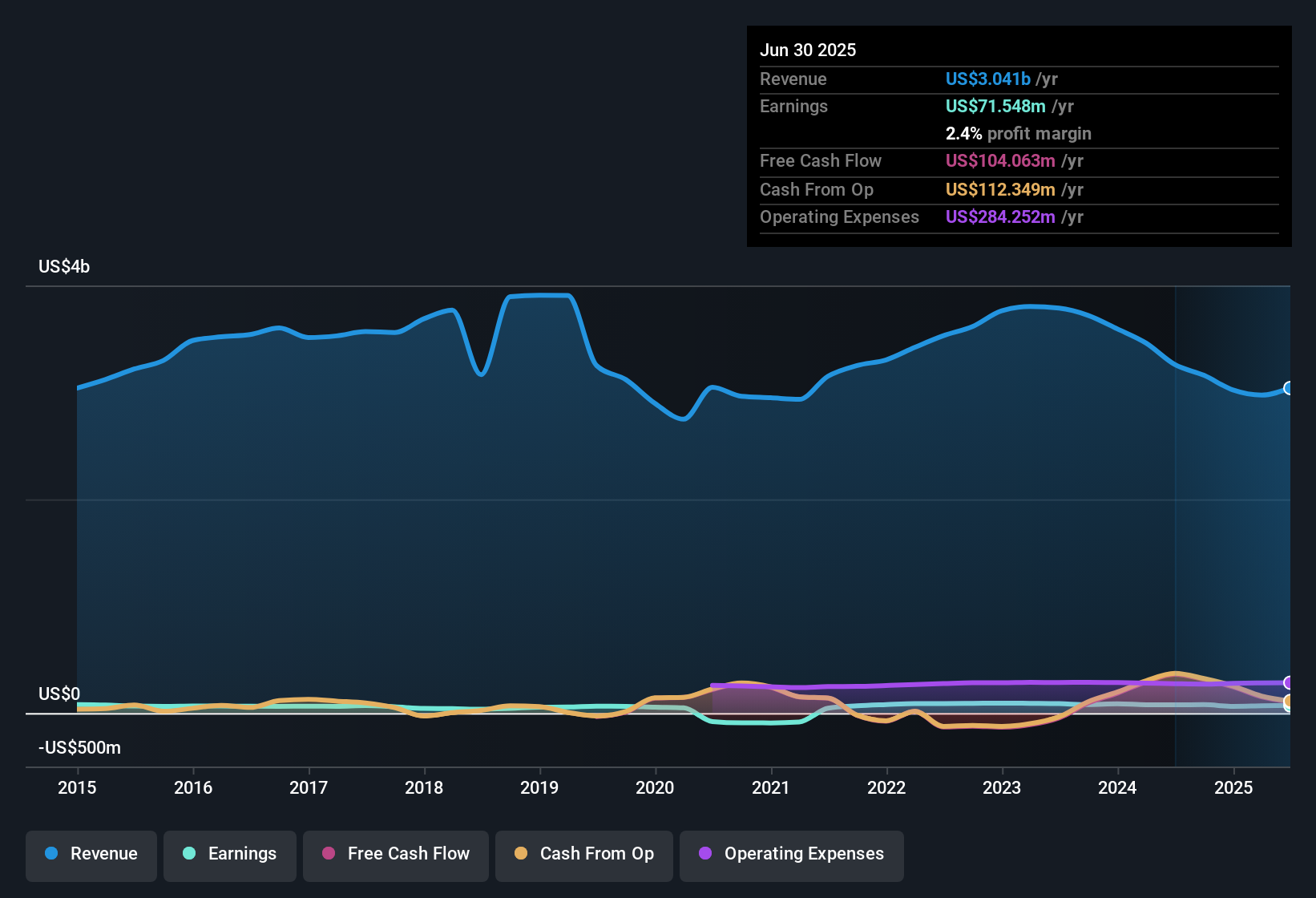Click the 2016 x-axis label
Image resolution: width=1316 pixels, height=898 pixels.
click(x=193, y=787)
